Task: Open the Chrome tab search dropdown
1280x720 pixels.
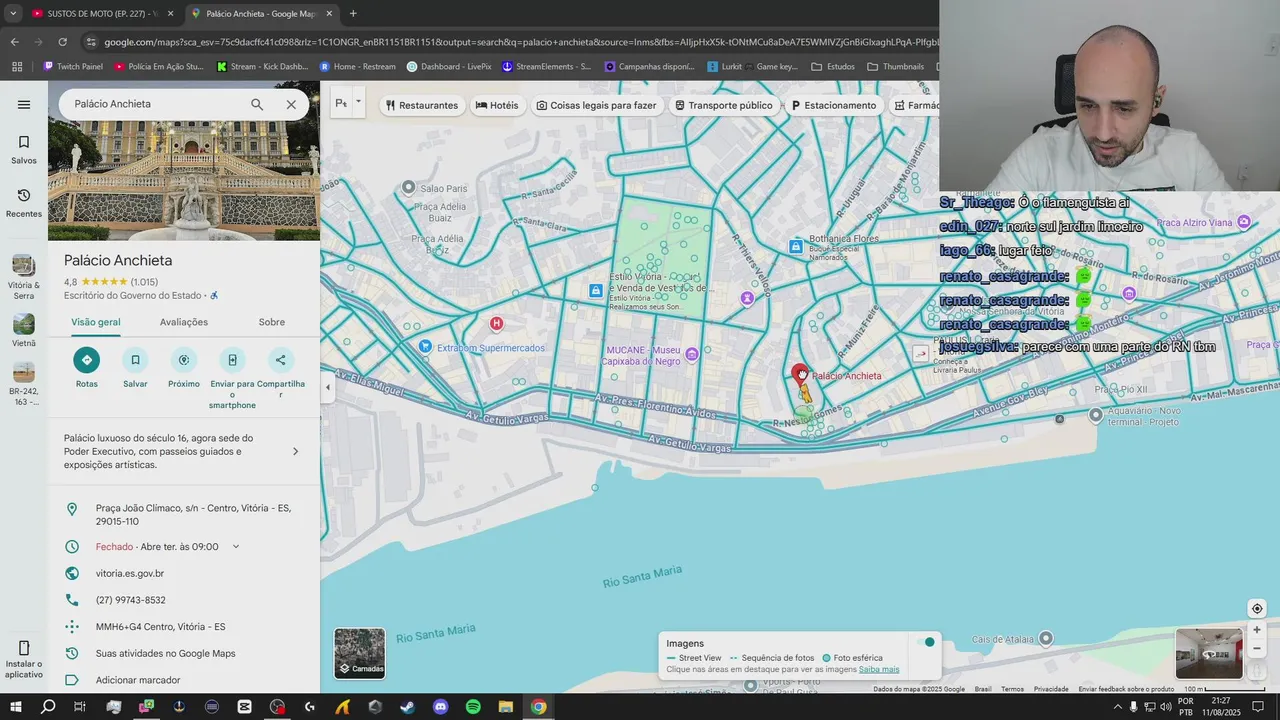Action: pyautogui.click(x=12, y=14)
